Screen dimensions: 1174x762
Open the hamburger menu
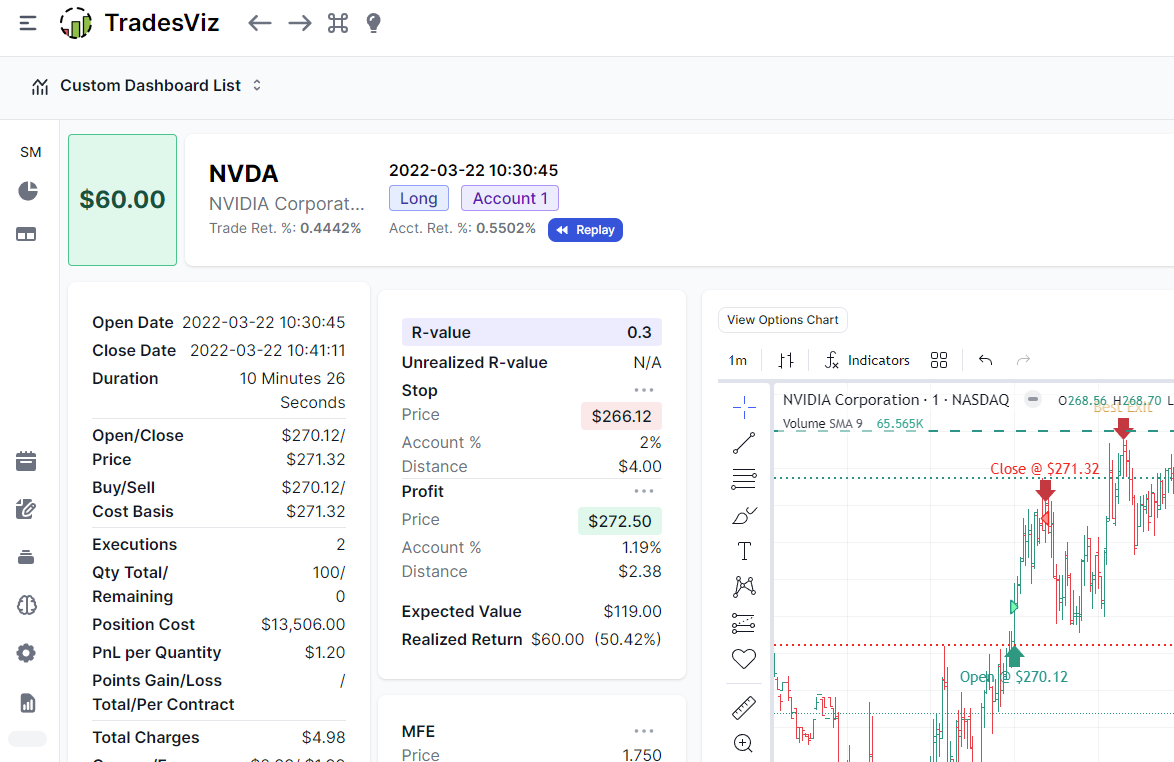(28, 23)
